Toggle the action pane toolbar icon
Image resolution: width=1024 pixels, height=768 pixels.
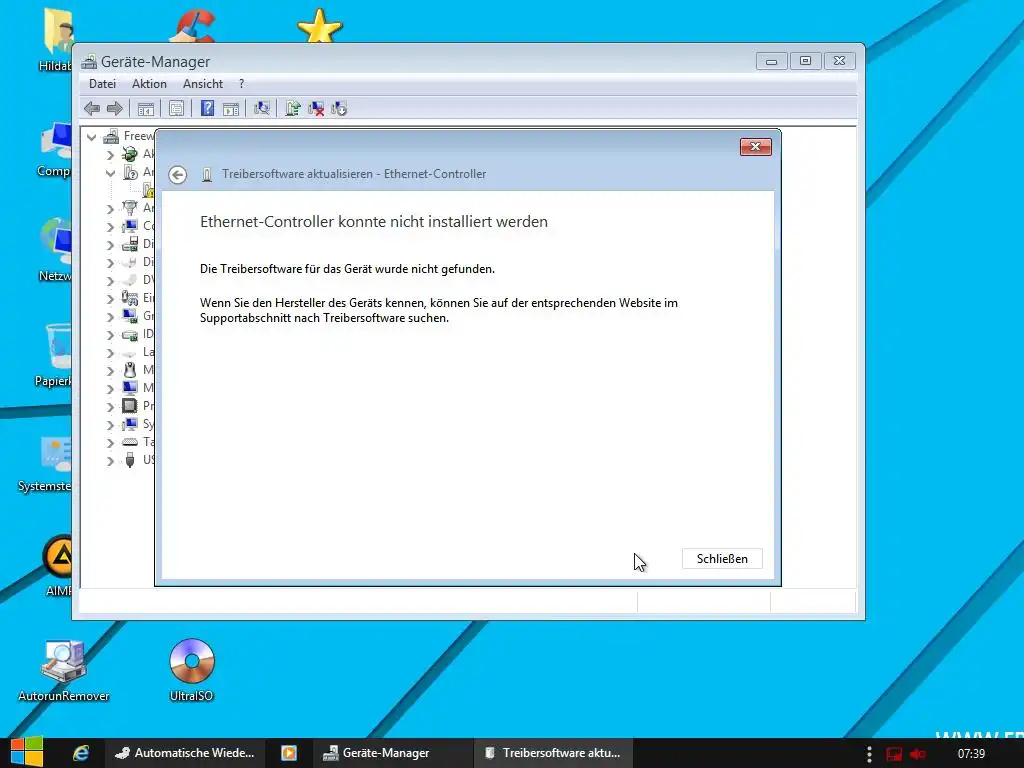[x=231, y=108]
